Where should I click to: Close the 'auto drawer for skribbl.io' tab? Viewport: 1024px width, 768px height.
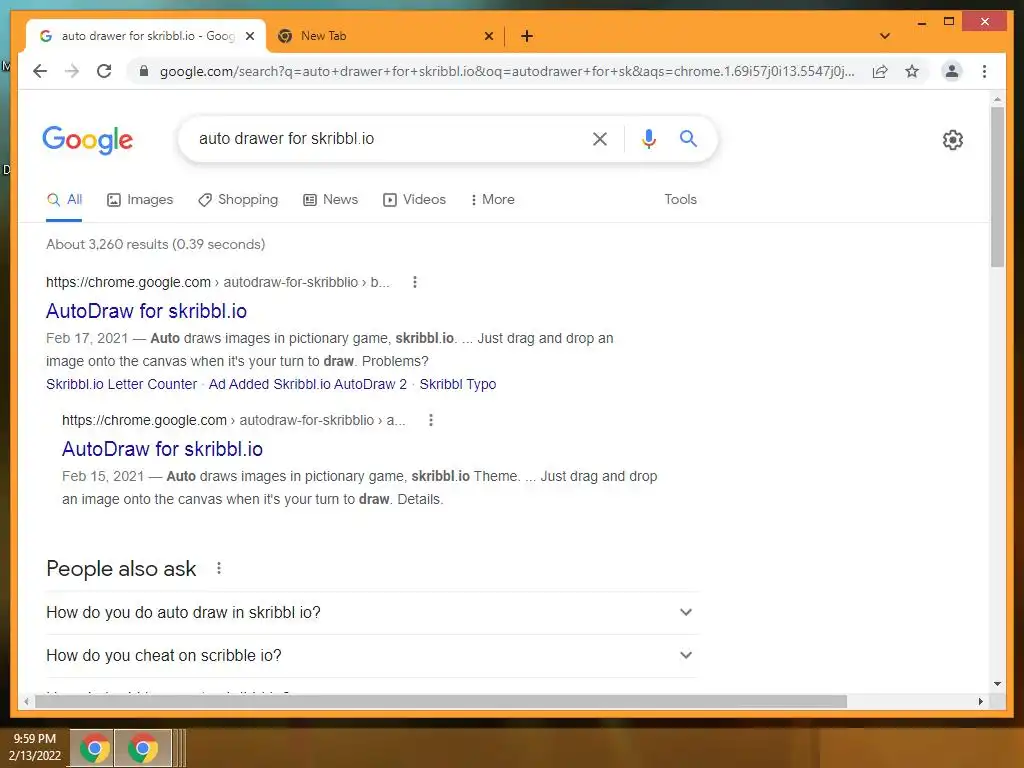tap(249, 36)
